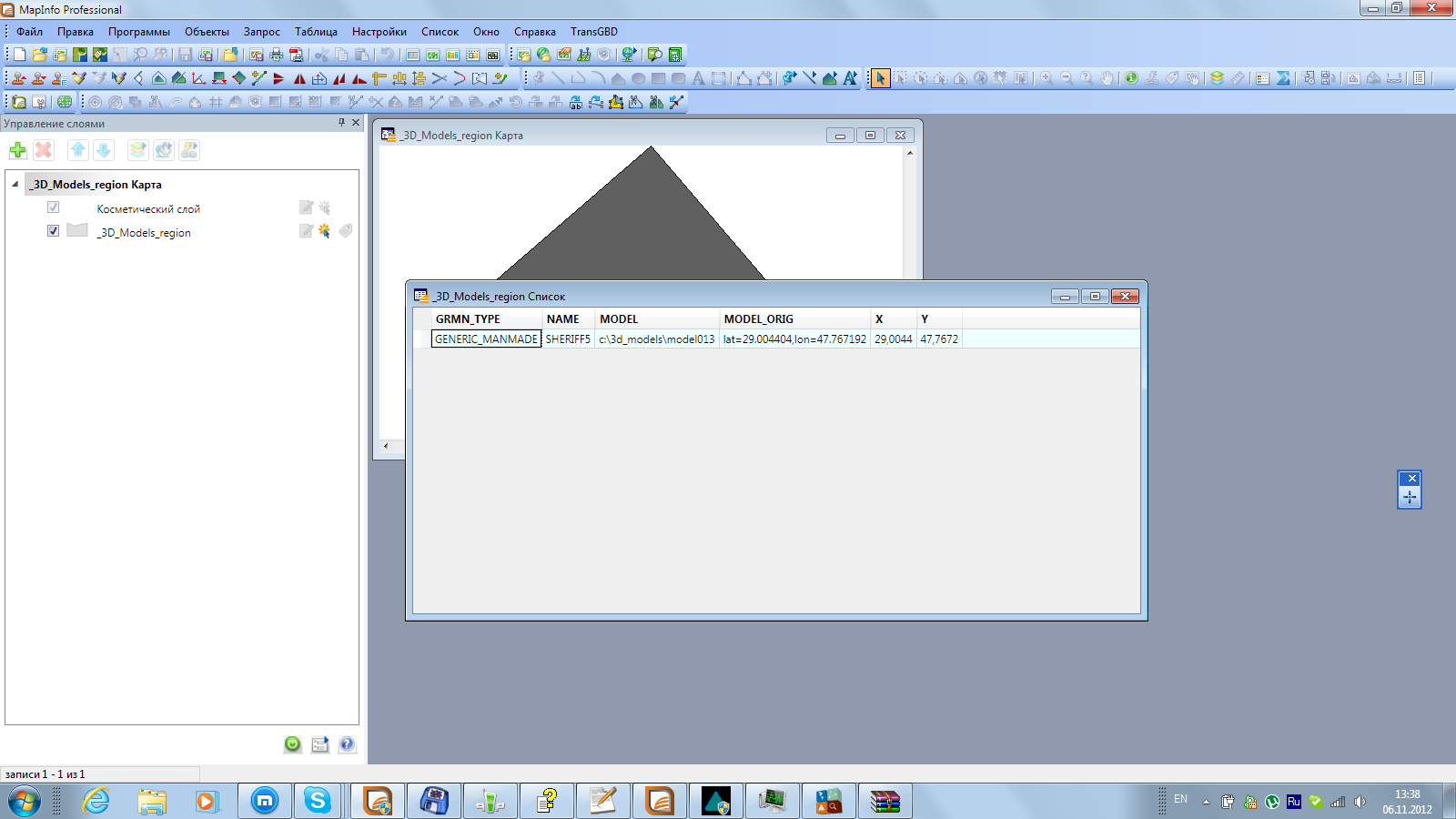Activate the green Info tool icon

pyautogui.click(x=1131, y=78)
